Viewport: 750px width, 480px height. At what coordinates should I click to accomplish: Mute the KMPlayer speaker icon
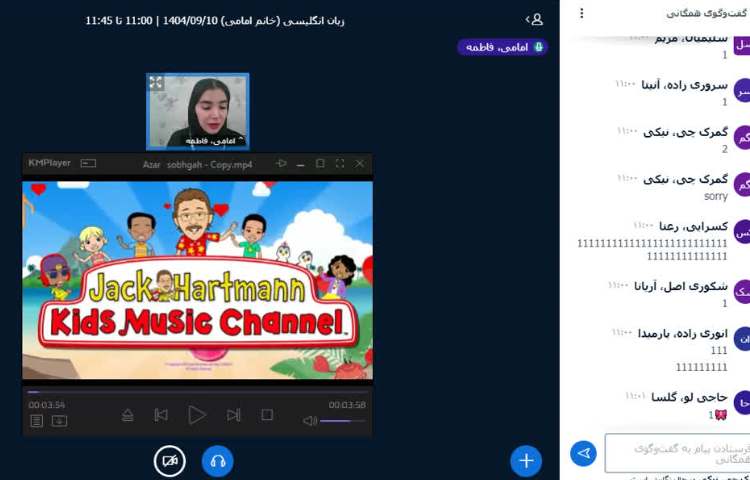tap(310, 421)
